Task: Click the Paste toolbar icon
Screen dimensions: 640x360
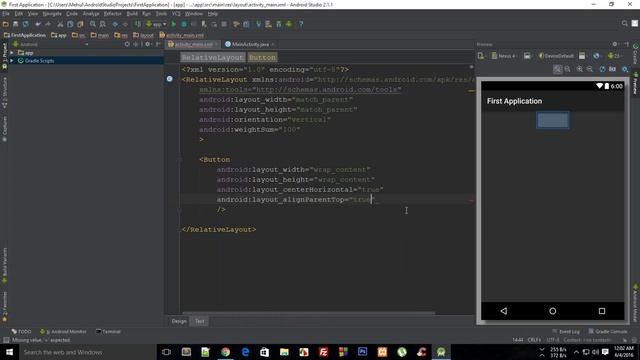Action: (x=80, y=24)
